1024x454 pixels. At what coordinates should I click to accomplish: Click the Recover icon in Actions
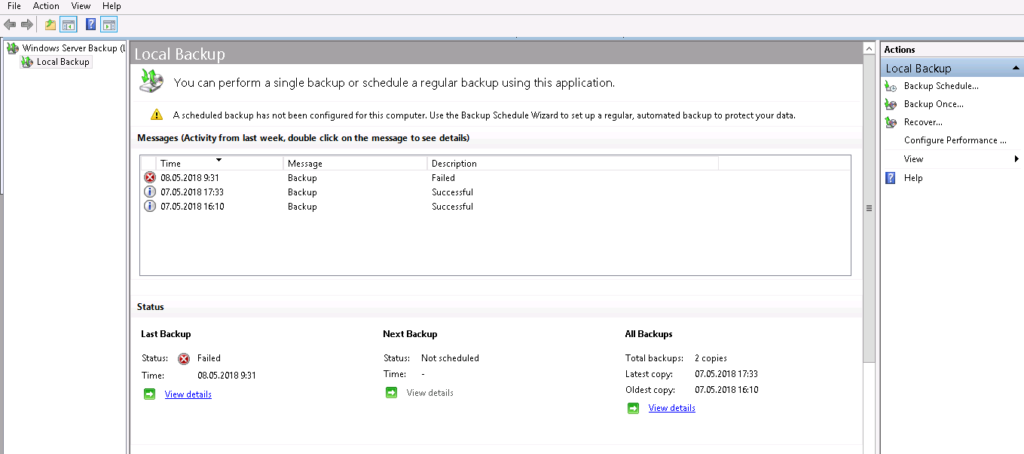click(891, 122)
